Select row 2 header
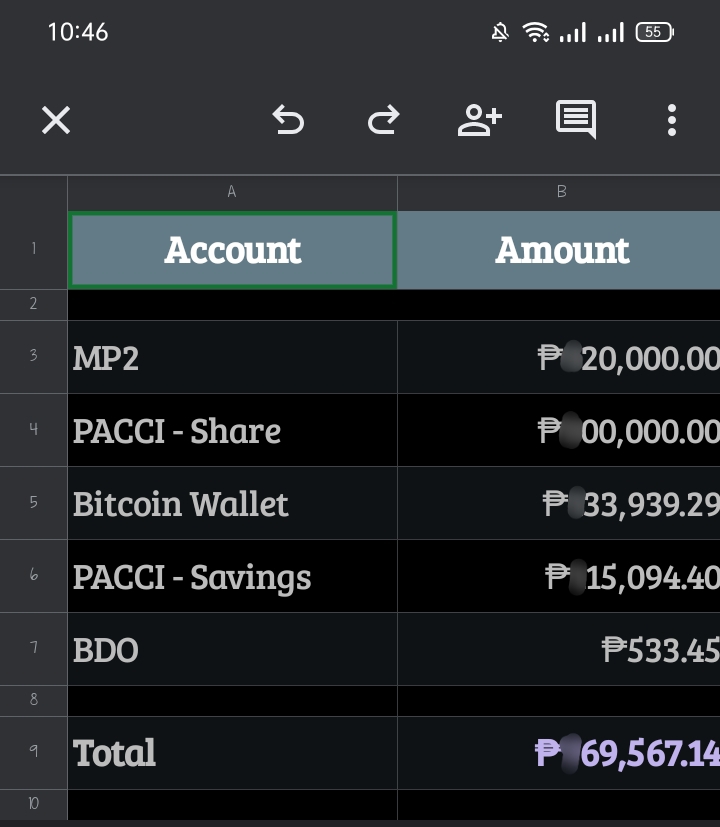The image size is (720, 827). (34, 304)
